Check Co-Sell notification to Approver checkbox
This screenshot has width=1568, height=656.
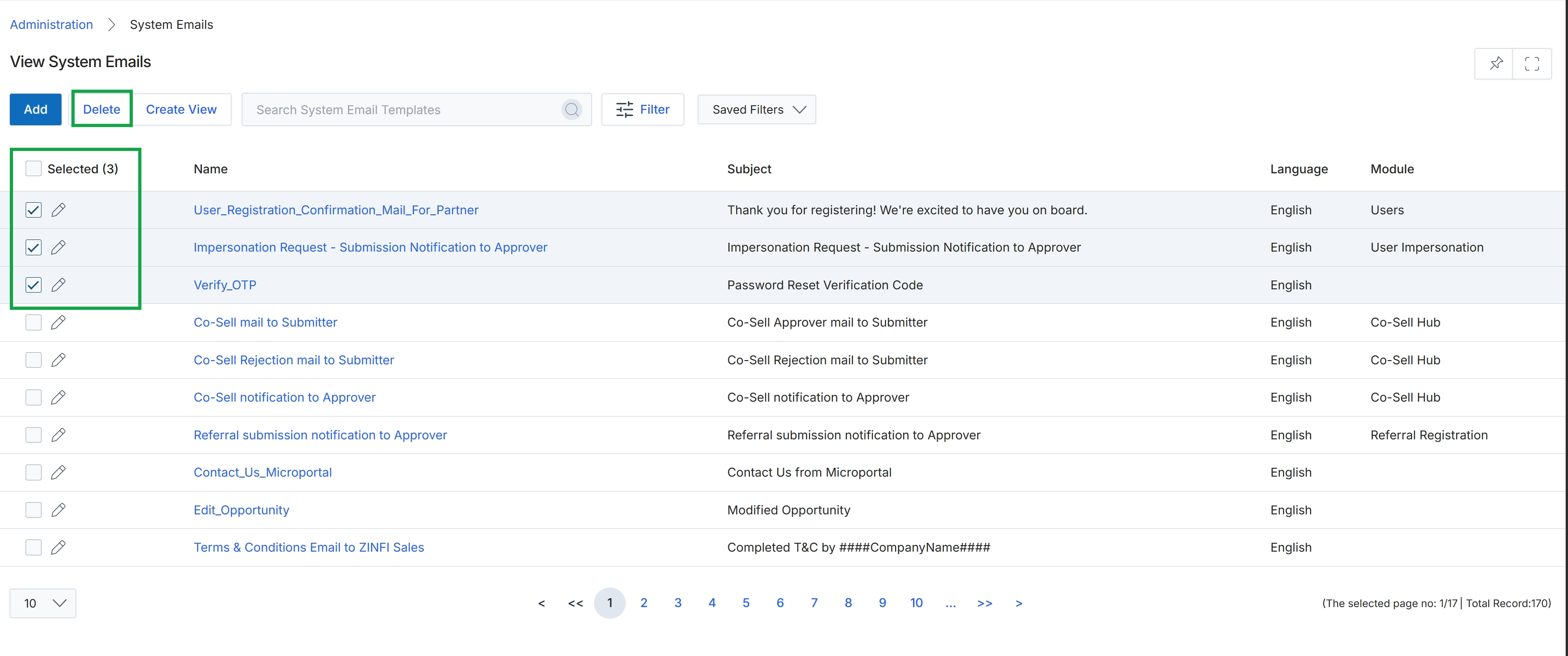click(x=34, y=397)
